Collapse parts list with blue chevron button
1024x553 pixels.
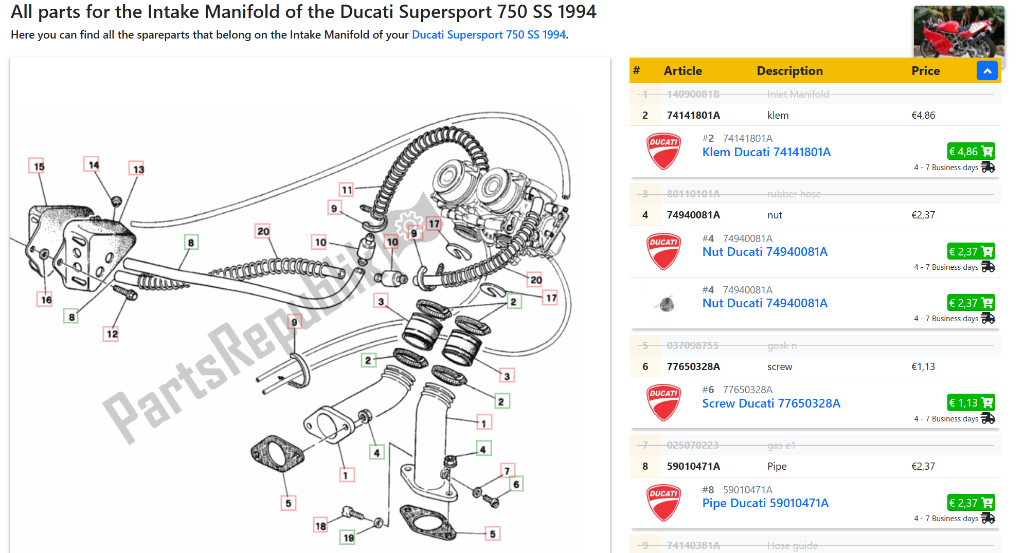tap(987, 71)
